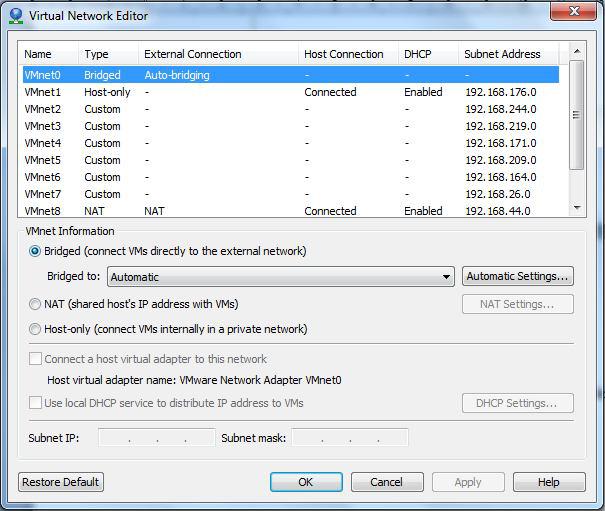Click subnet address 192.168.164.0

tap(501, 177)
